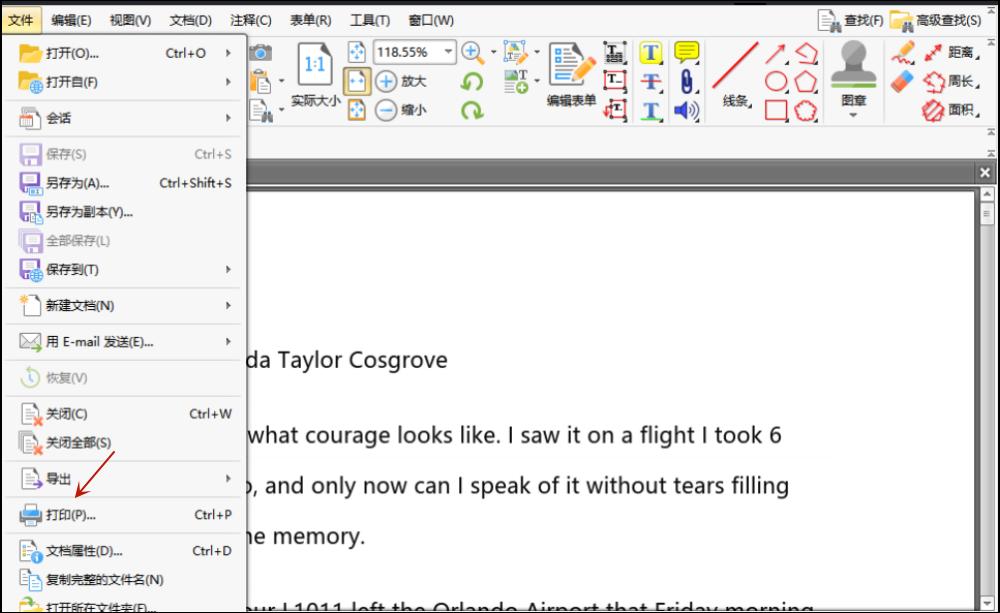Expand the 打开(O) submenu arrow
1000x613 pixels.
(228, 53)
